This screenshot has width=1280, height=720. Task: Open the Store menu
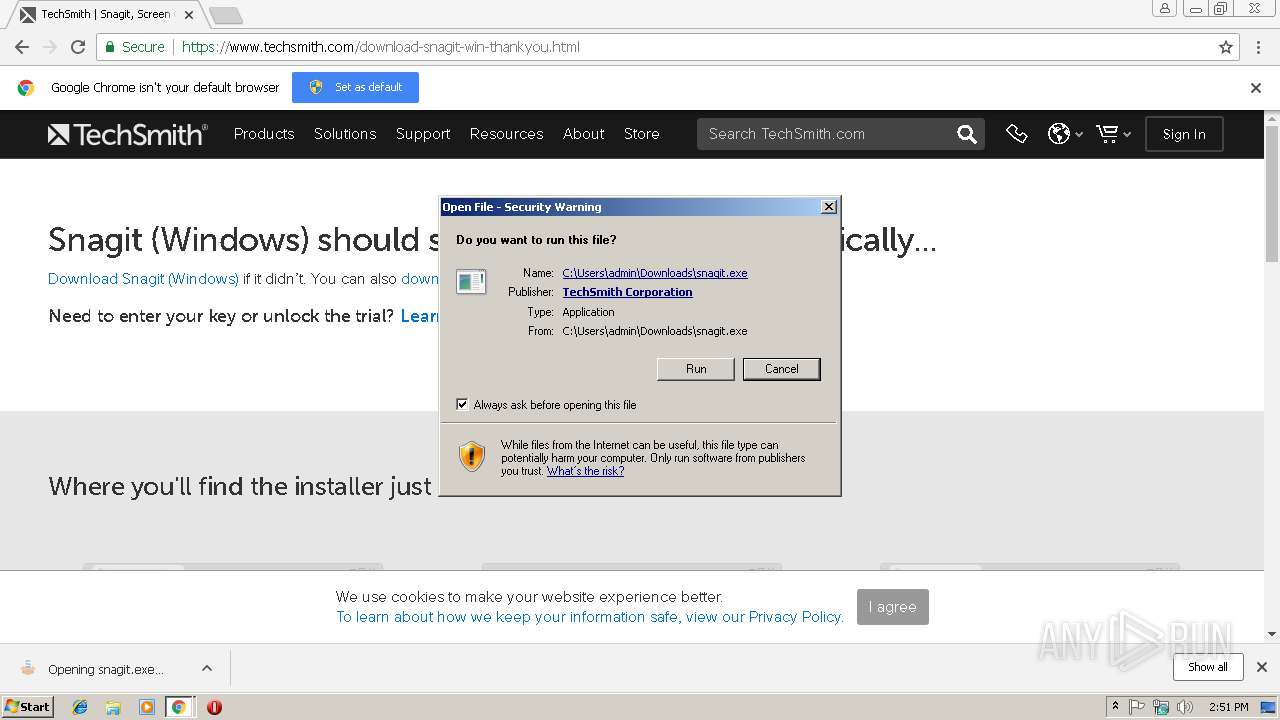pyautogui.click(x=642, y=134)
